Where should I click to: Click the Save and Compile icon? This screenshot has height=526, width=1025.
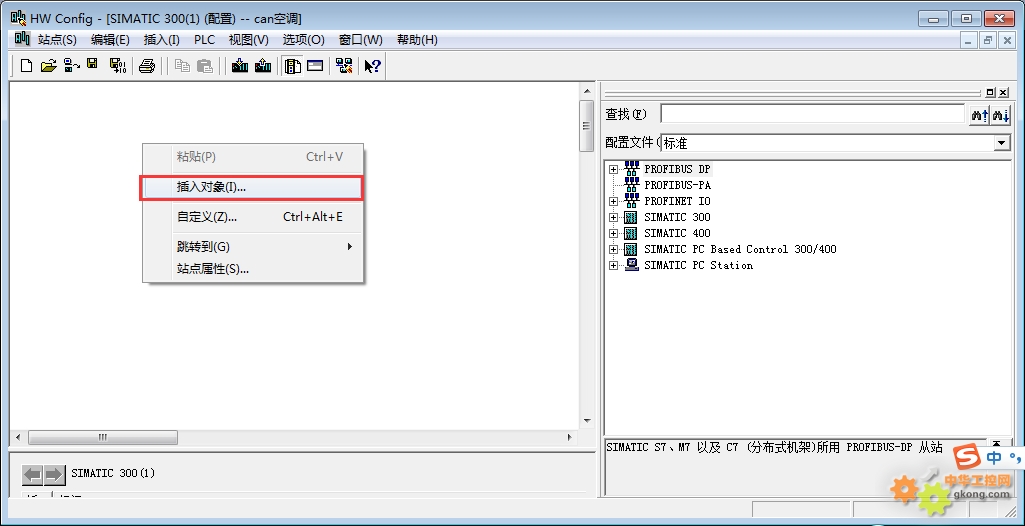(118, 66)
